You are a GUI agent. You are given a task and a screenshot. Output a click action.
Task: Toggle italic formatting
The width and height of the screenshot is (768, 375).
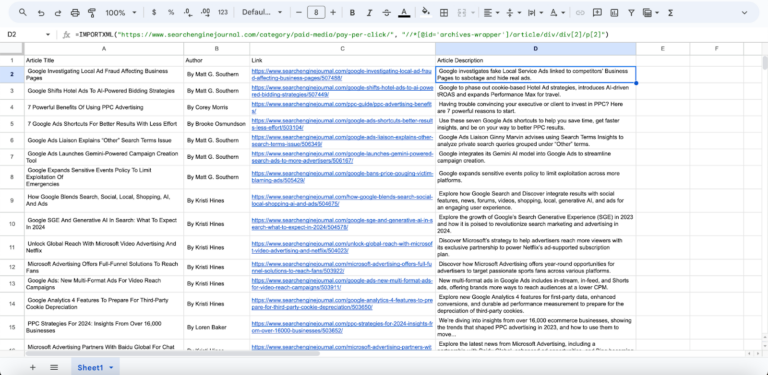click(369, 13)
